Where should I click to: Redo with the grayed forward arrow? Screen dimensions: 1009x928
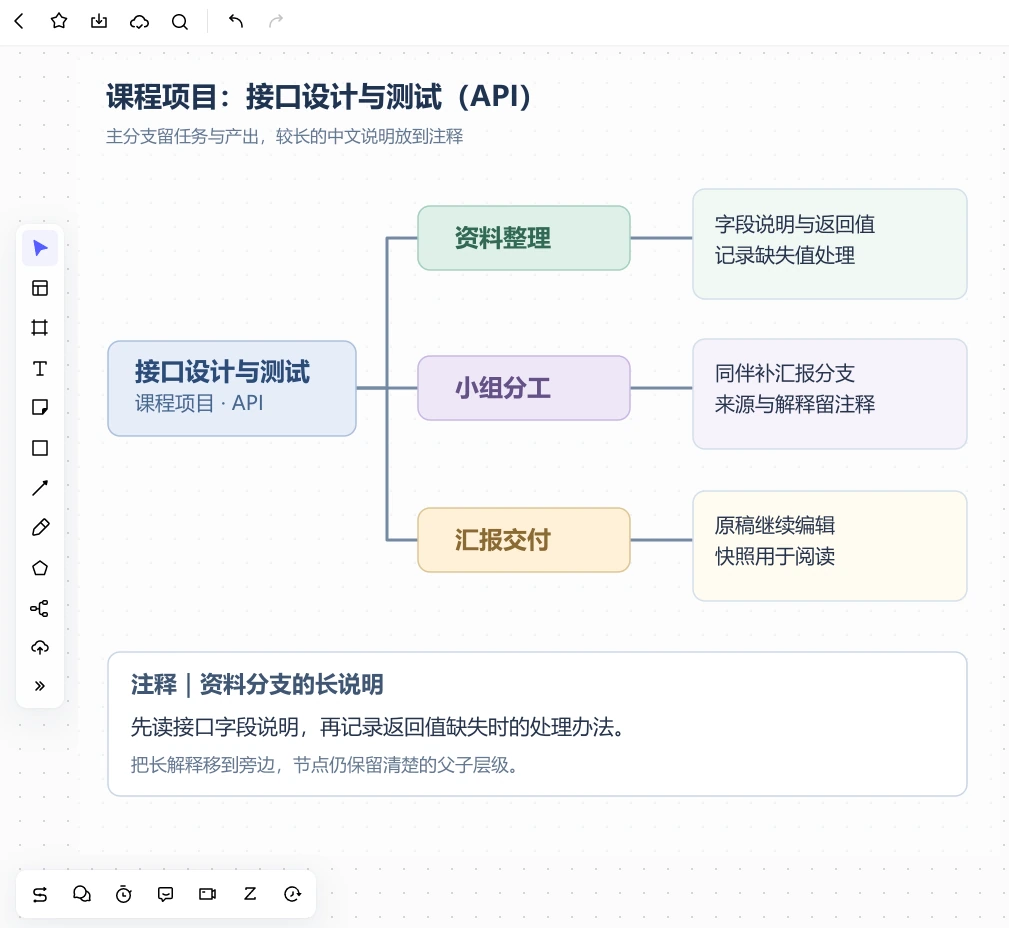coord(275,21)
